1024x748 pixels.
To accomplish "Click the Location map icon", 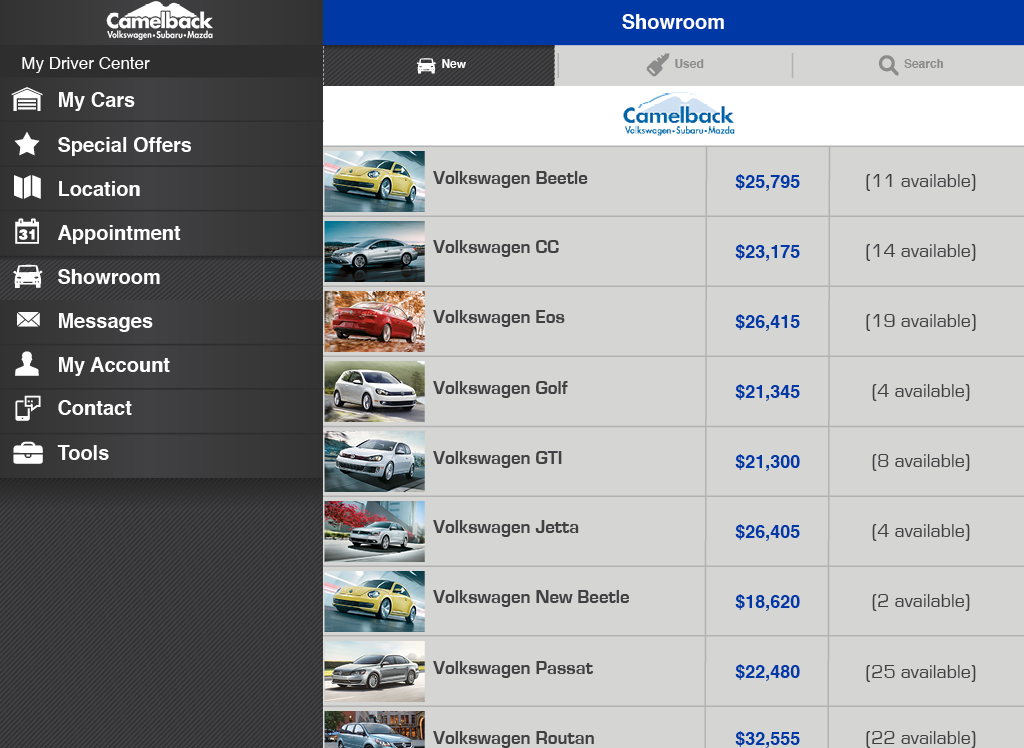I will click(x=27, y=188).
